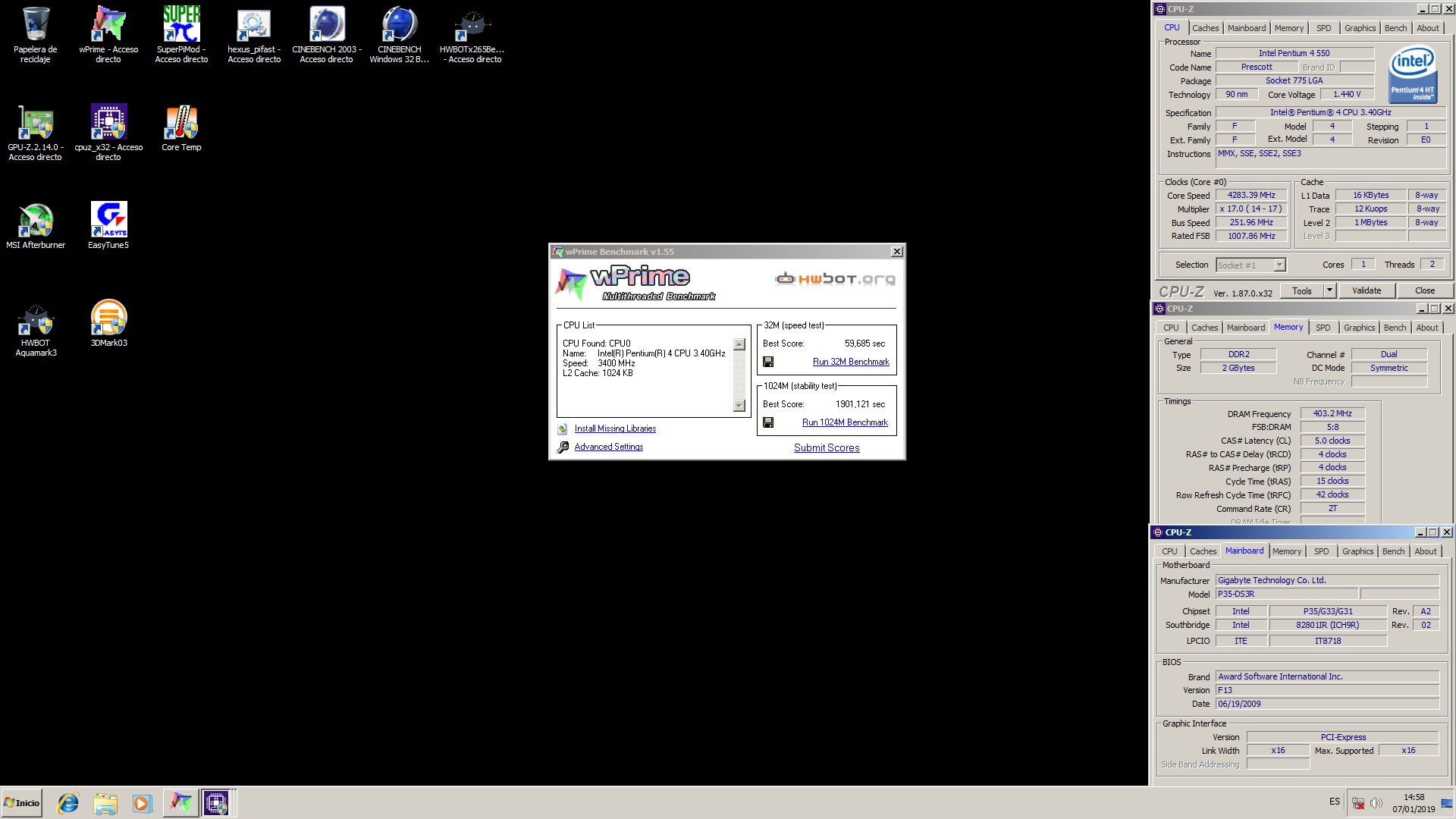Open the wPrime desktop shortcut

click(x=108, y=34)
